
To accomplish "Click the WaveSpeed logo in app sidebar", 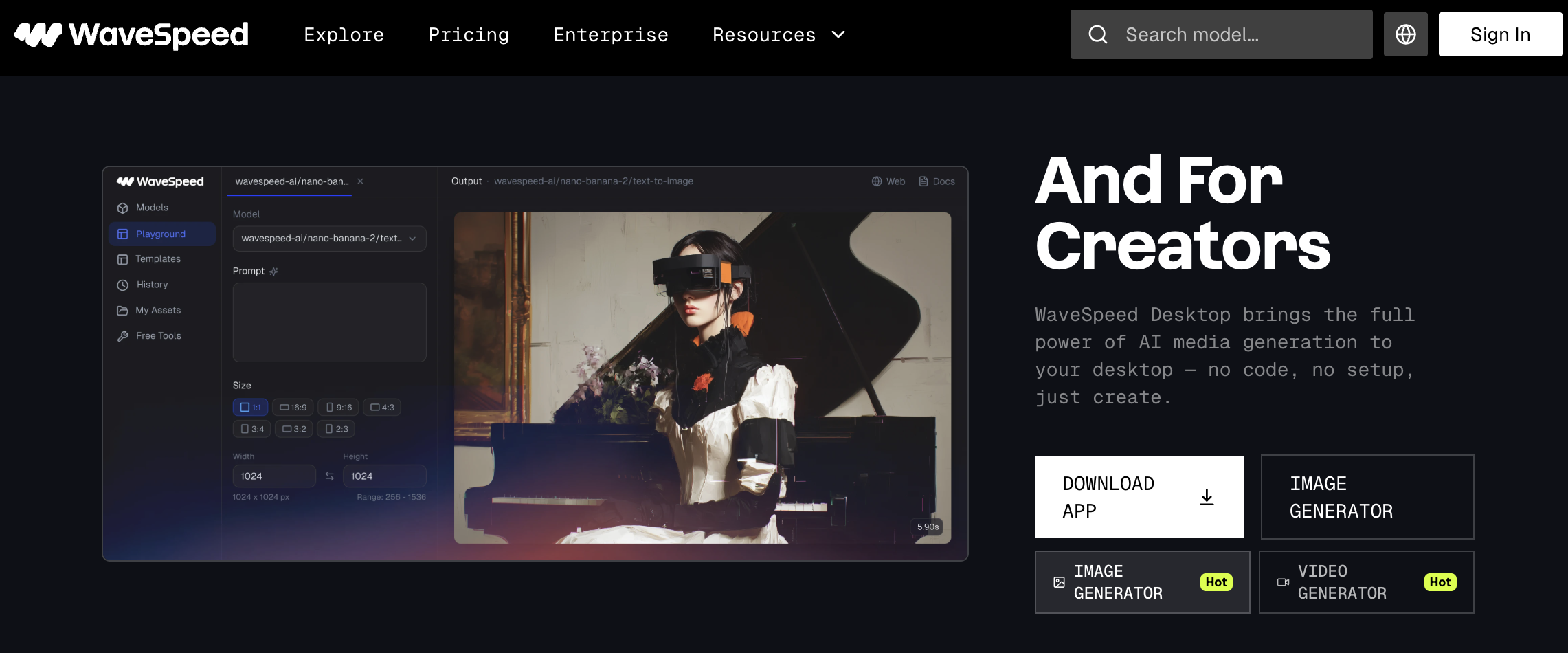I will pyautogui.click(x=160, y=181).
